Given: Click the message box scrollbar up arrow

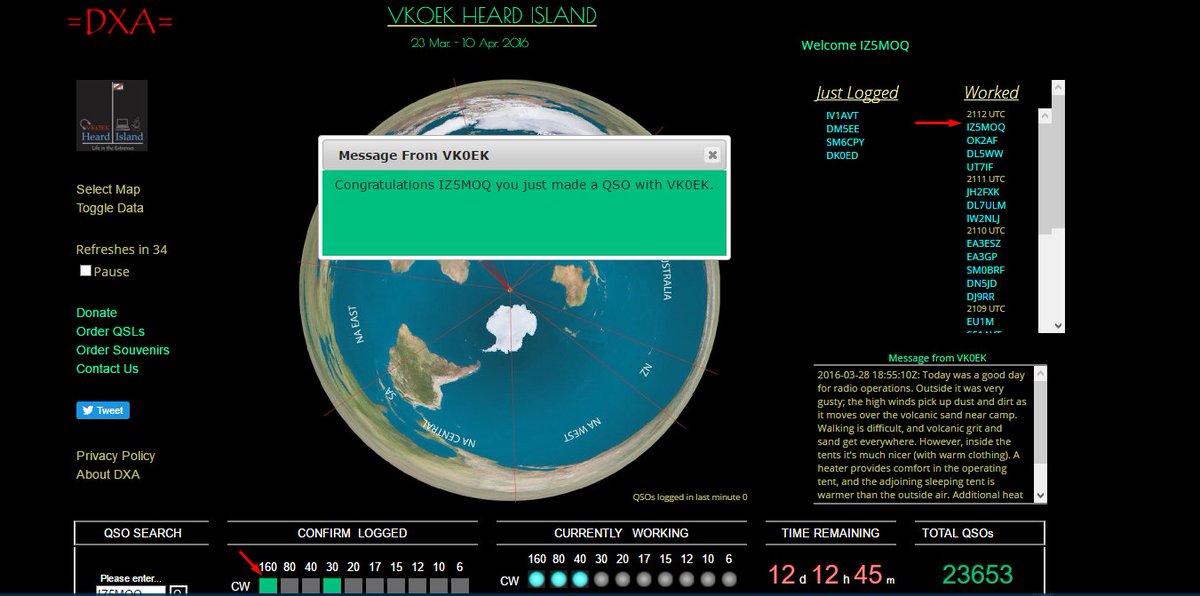Looking at the screenshot, I should (x=1040, y=373).
